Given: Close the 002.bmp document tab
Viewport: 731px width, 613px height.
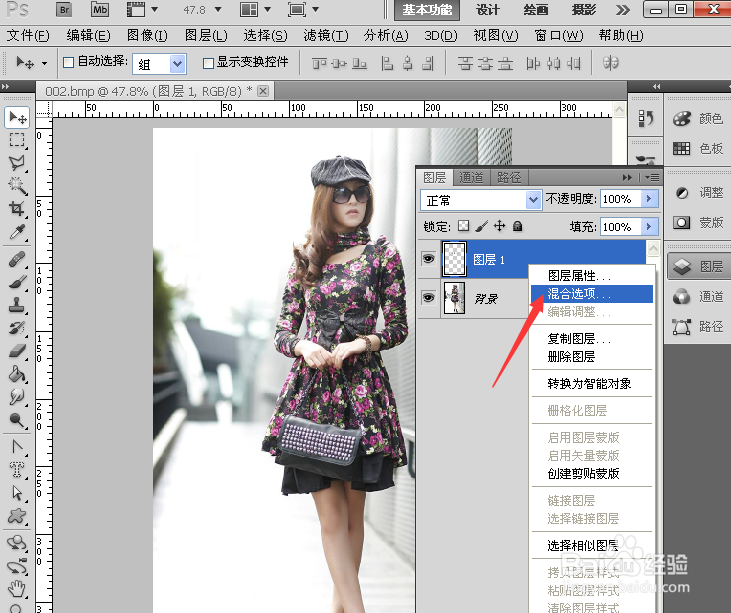Looking at the screenshot, I should coord(263,91).
